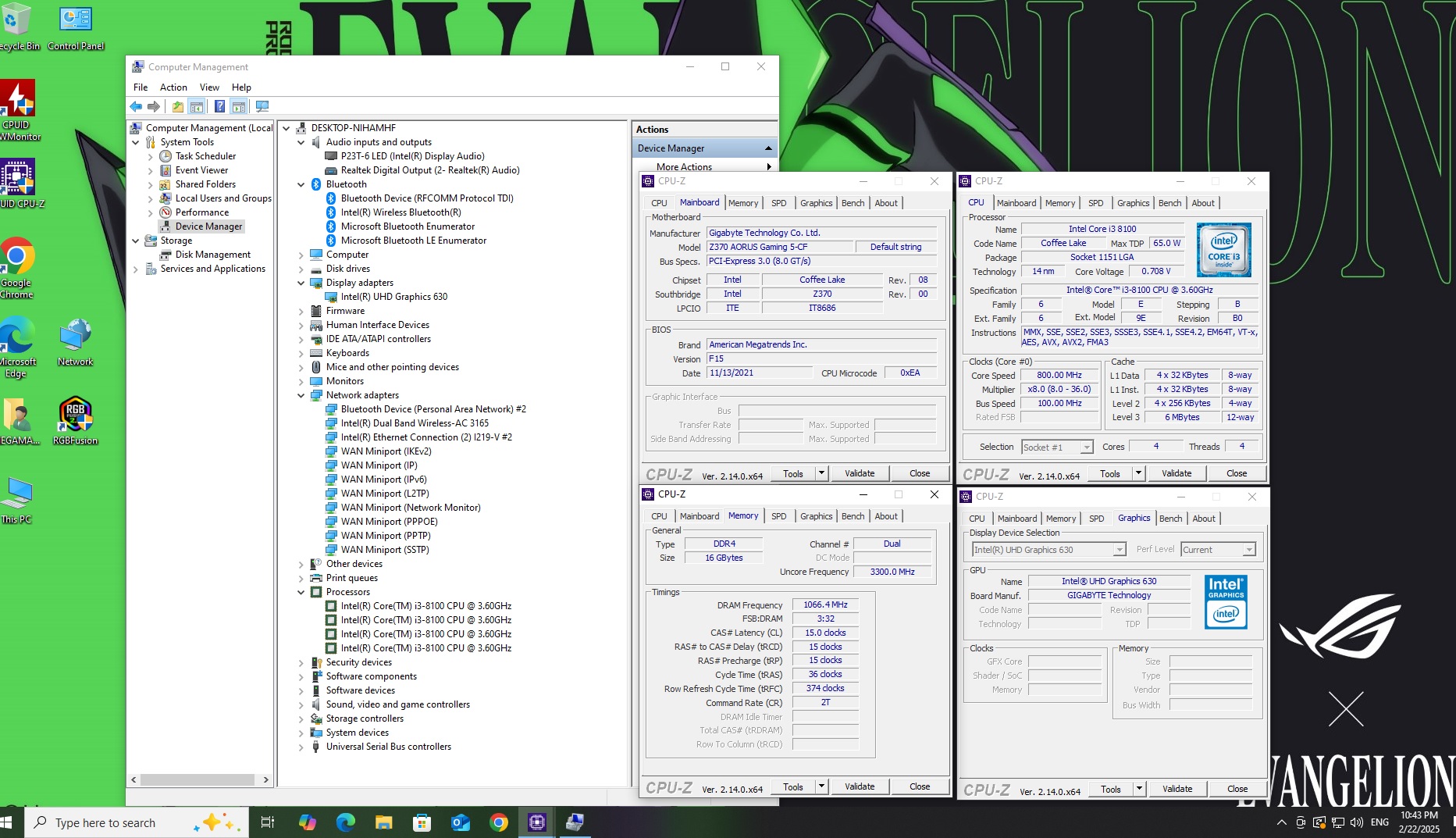Open the Network desktop icon
1456x838 pixels.
coord(75,342)
